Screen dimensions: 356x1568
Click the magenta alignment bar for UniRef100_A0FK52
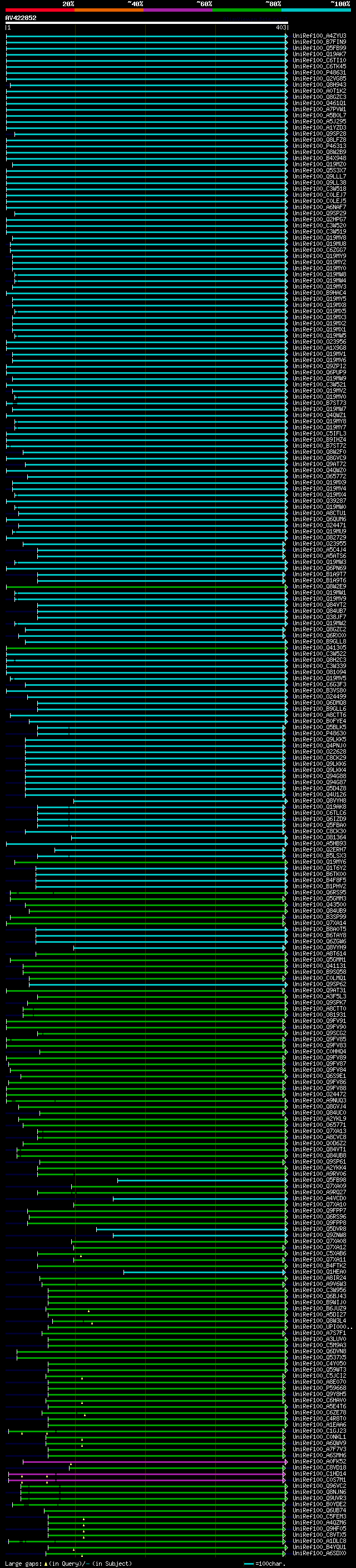[x=155, y=1461]
